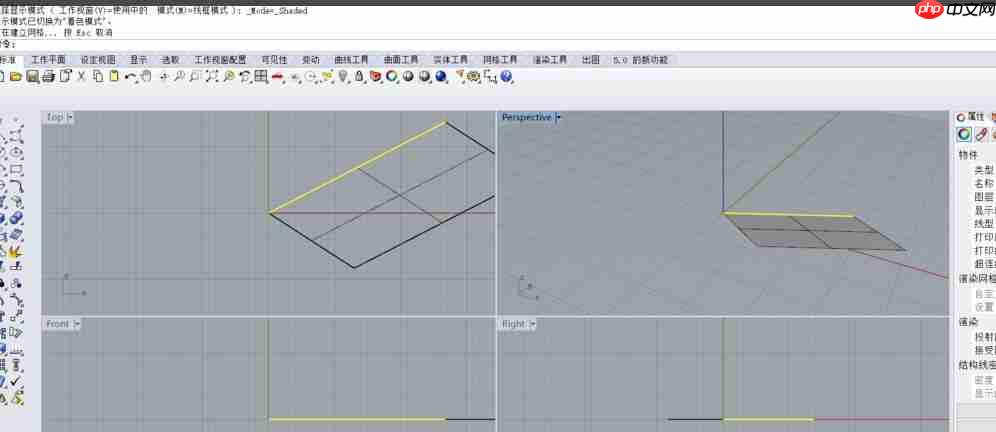Click the Zoom selected green magnifier icon
The height and width of the screenshot is (432, 996).
pos(229,76)
